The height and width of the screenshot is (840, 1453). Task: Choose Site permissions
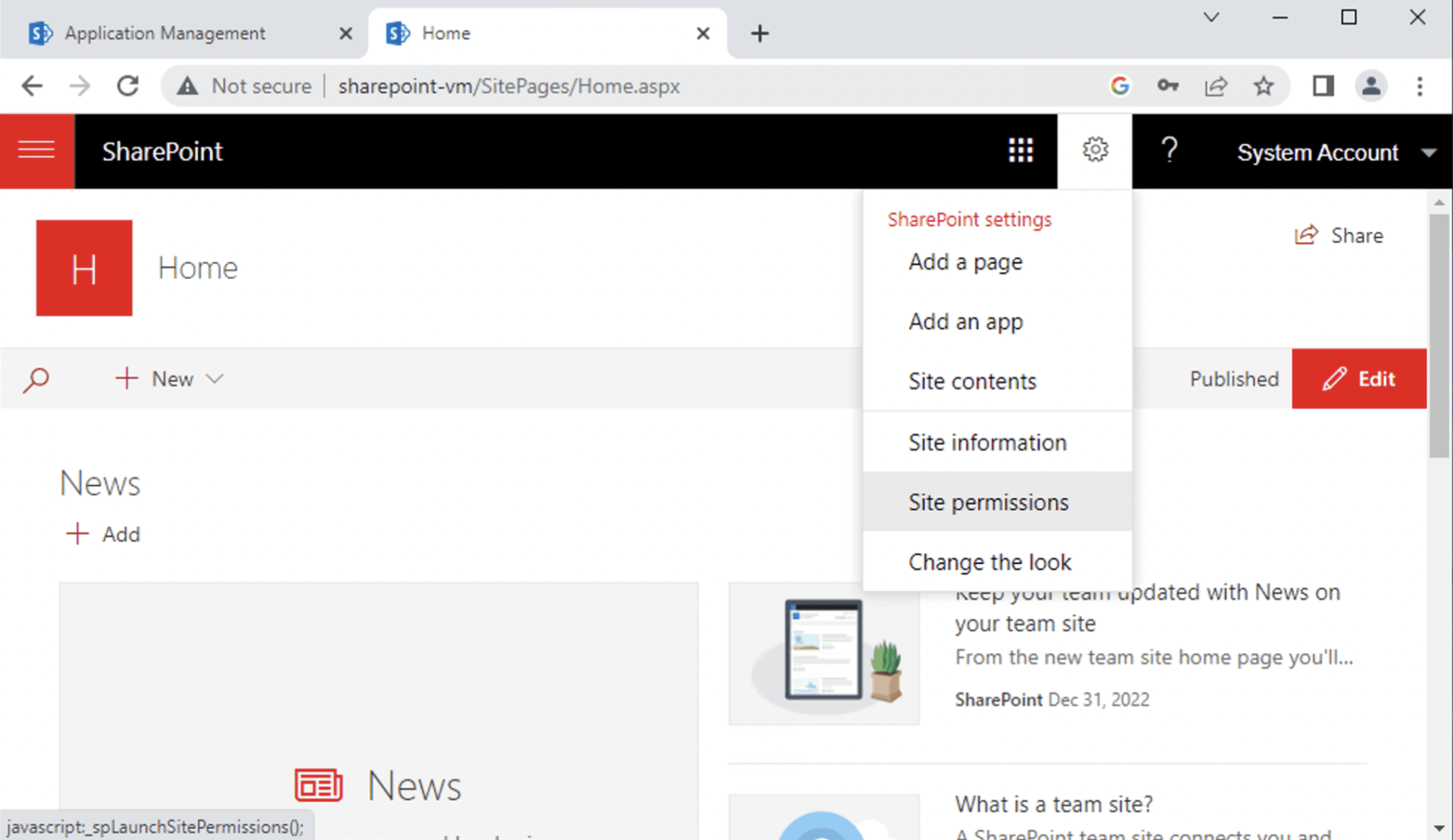(x=997, y=502)
